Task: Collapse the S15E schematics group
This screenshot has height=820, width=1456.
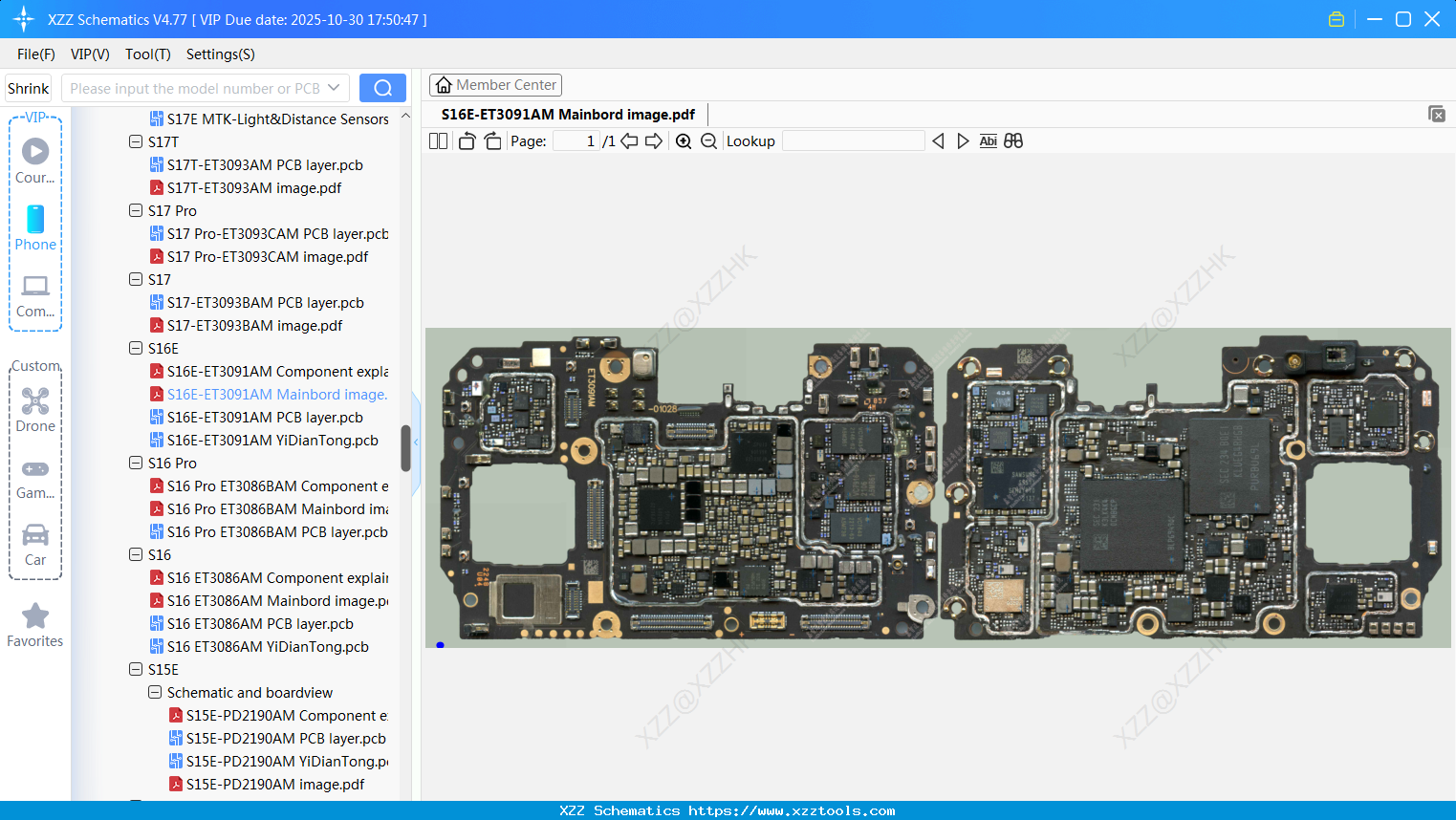Action: click(x=135, y=669)
